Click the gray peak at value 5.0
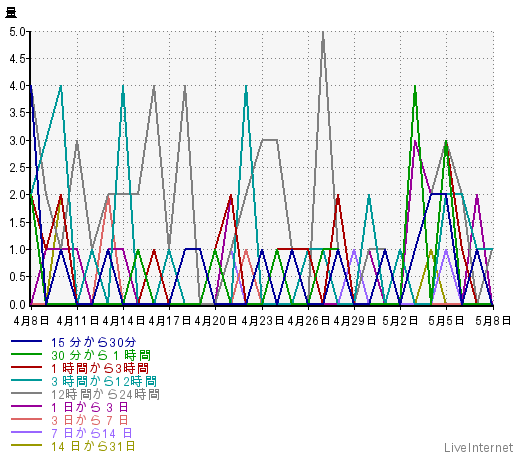 tap(323, 32)
